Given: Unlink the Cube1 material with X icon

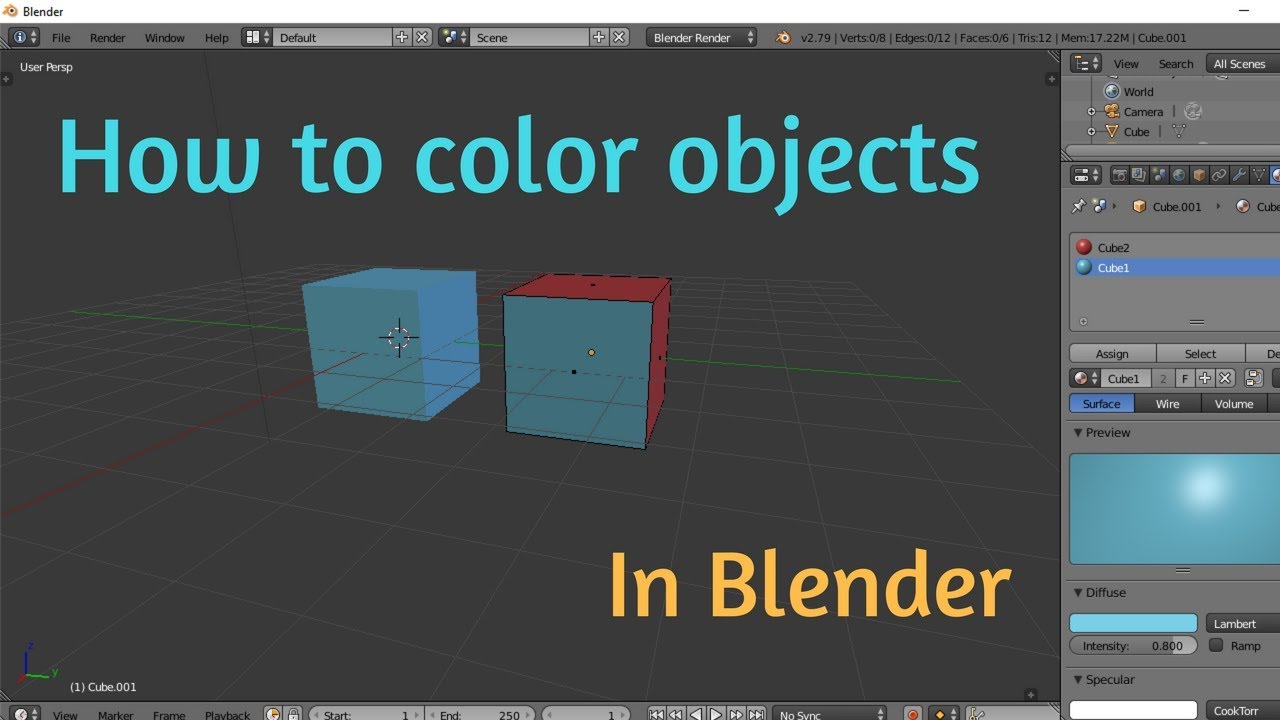Looking at the screenshot, I should coord(1225,378).
